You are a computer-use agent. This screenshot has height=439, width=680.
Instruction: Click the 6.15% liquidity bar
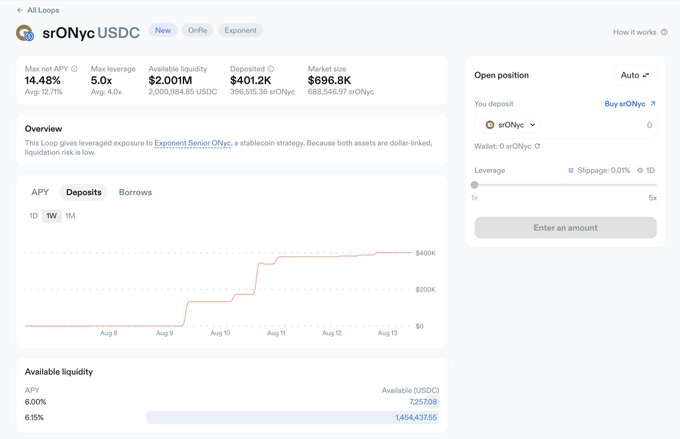[293, 417]
